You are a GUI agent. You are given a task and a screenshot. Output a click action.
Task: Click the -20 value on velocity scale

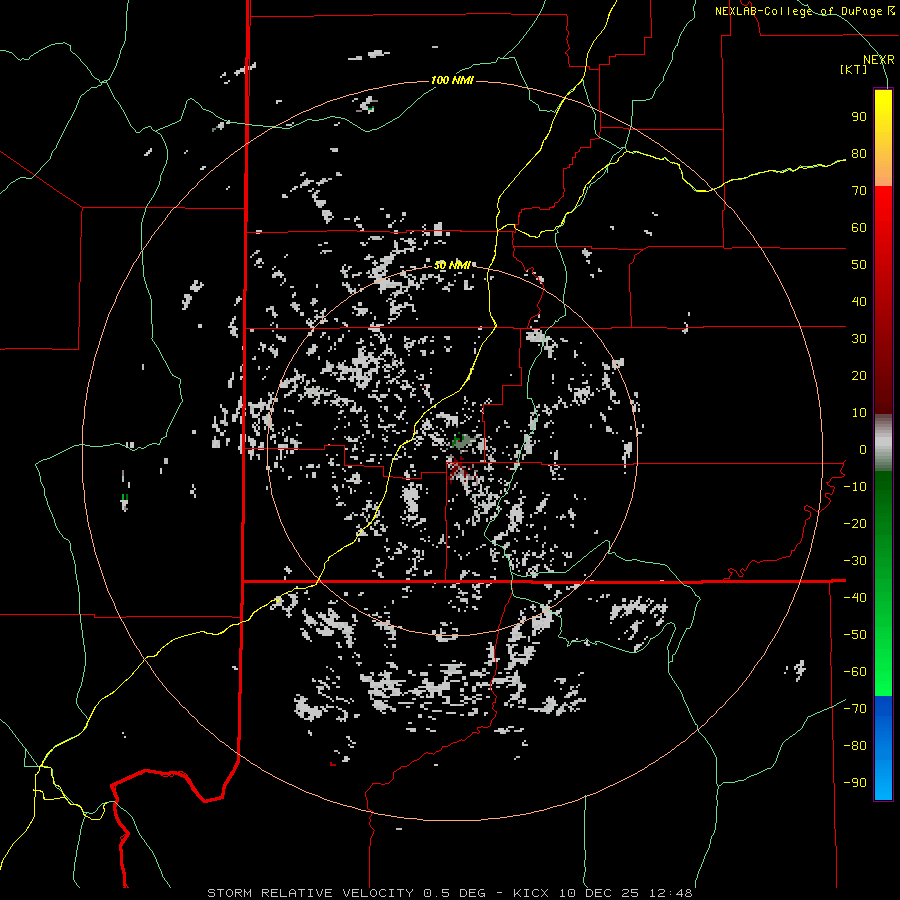[x=855, y=524]
